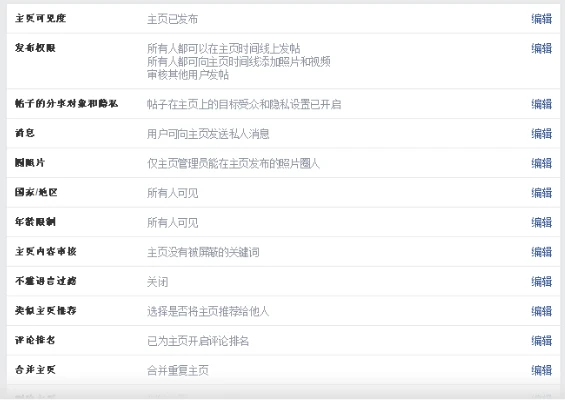Select the 评论排名 setting label

pyautogui.click(x=35, y=340)
